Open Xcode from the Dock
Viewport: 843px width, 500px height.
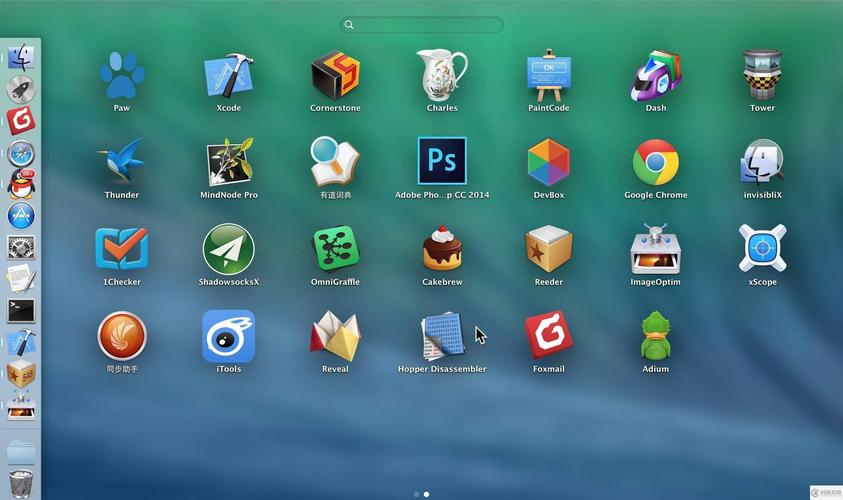[x=21, y=342]
